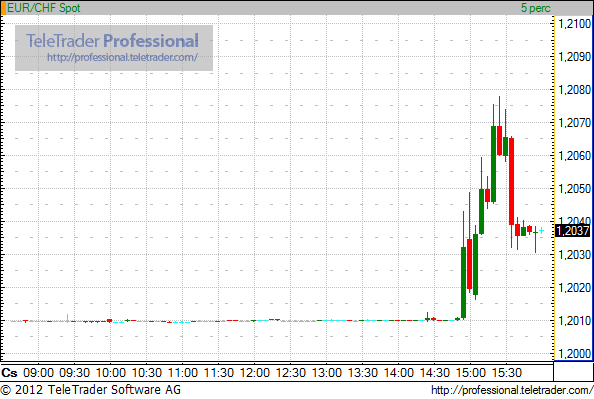Click the first big green candle before 15:00
594x399 pixels.
(463, 282)
